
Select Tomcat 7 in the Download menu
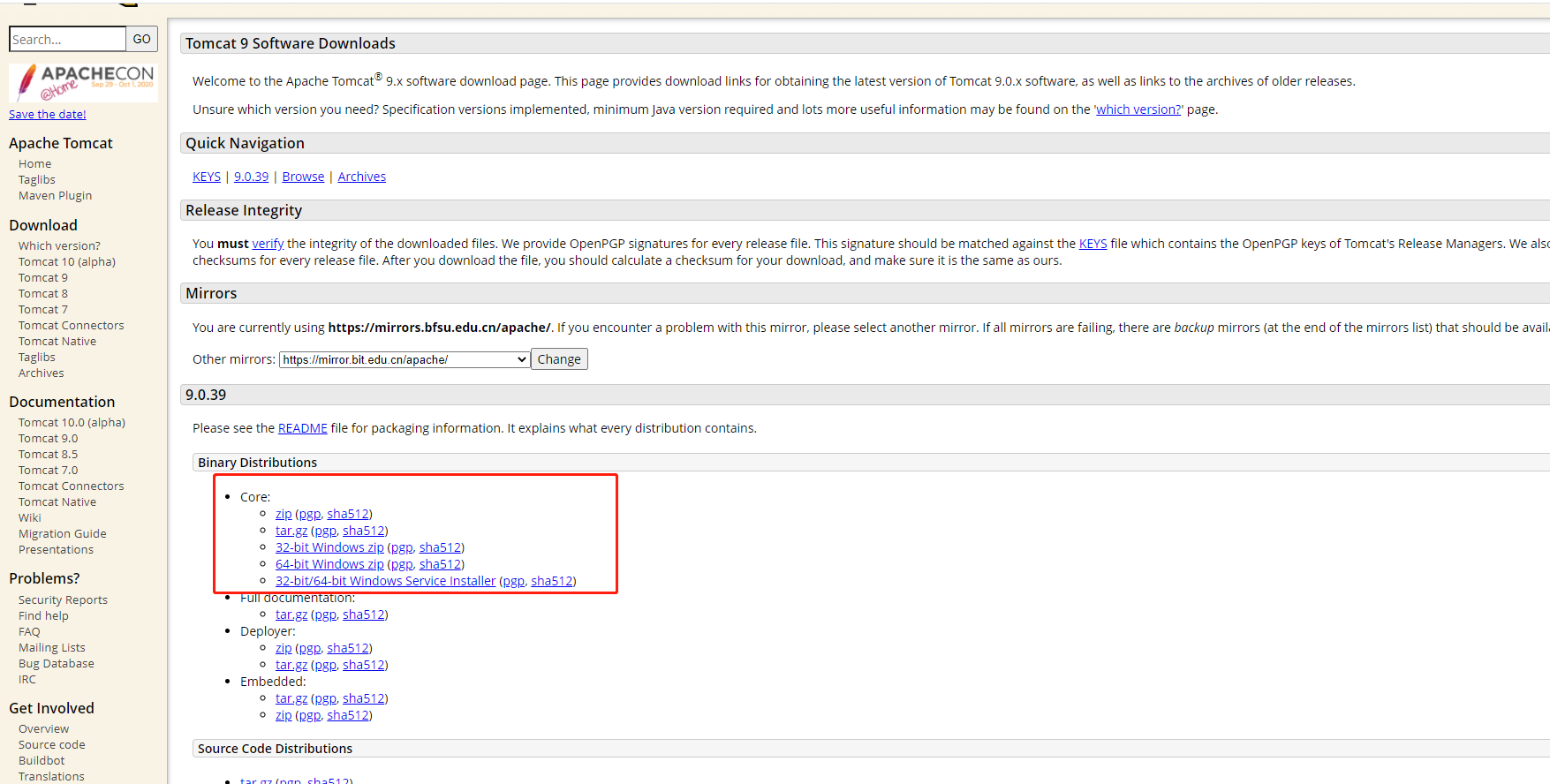click(x=43, y=310)
